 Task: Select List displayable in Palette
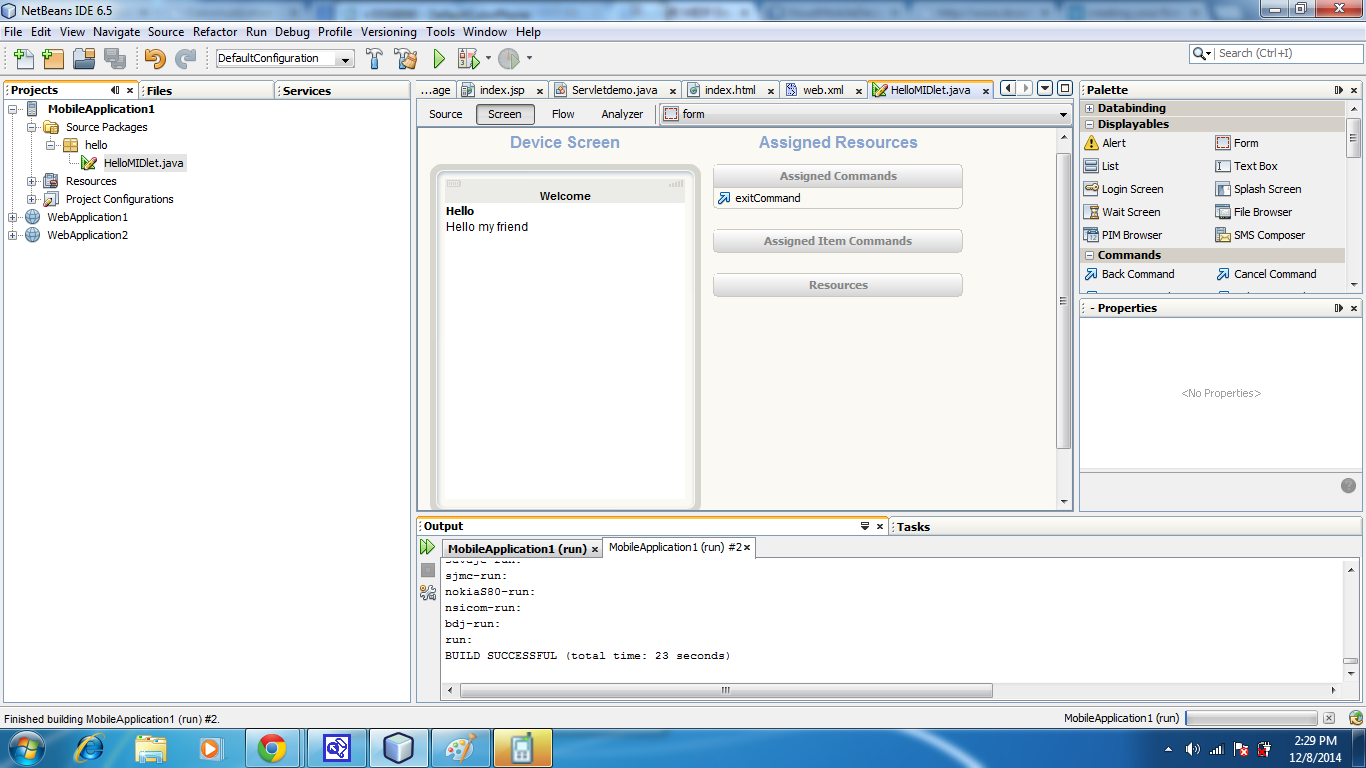1102,166
